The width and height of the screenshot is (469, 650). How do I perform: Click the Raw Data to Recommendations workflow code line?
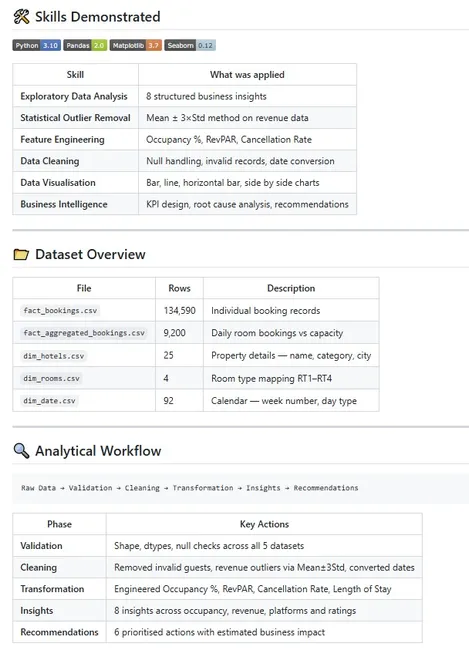point(190,488)
